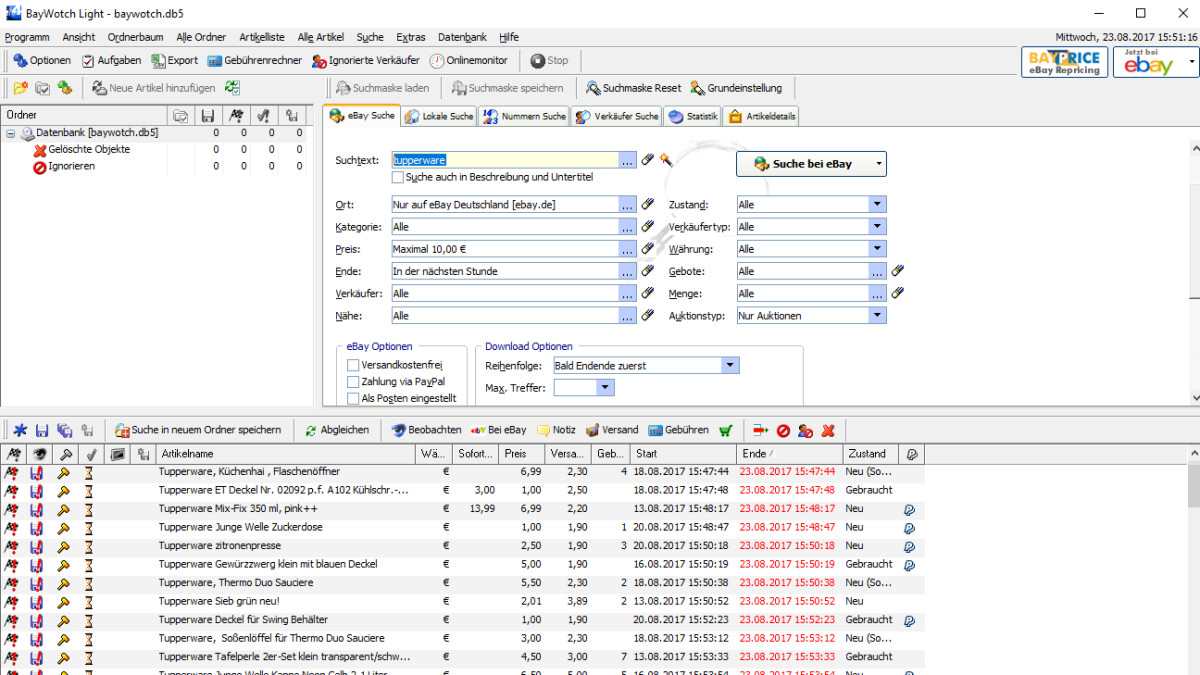1200x675 pixels.
Task: Expand the Zustand dropdown
Action: click(x=877, y=205)
